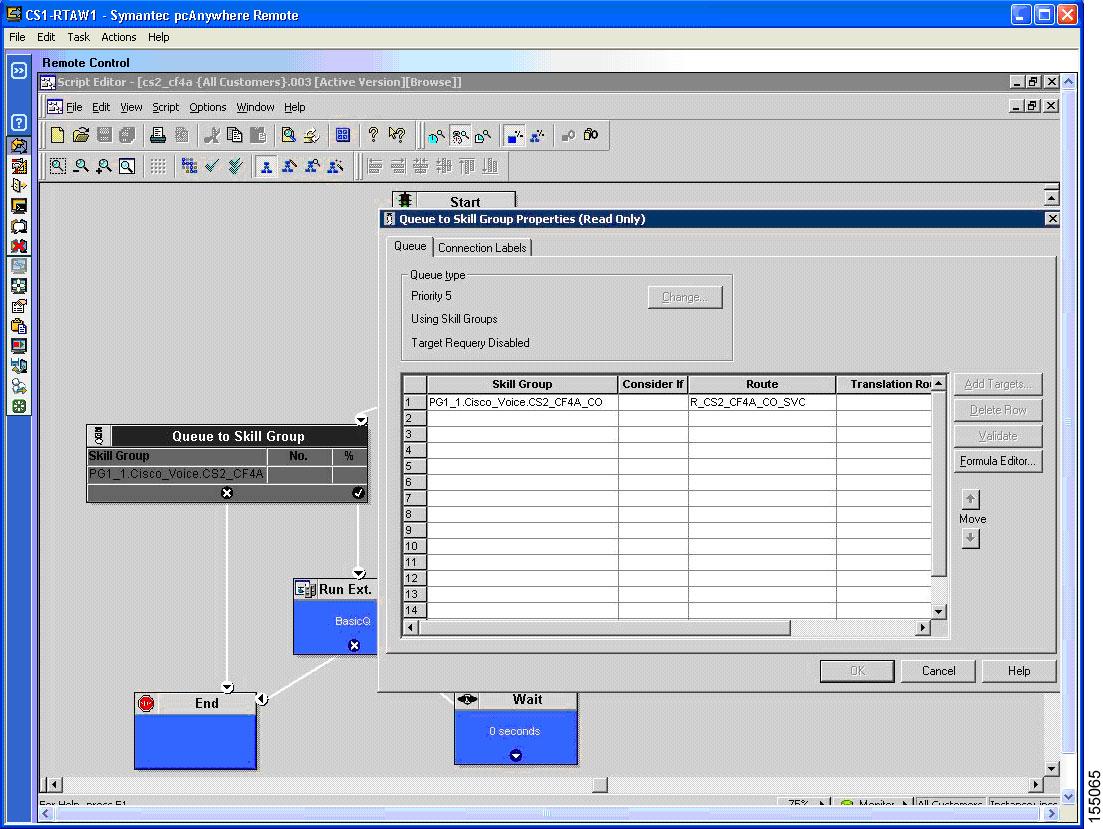Toggle Monitor mode magnifier-tree toolbar button
The width and height of the screenshot is (1103, 829).
tap(312, 166)
